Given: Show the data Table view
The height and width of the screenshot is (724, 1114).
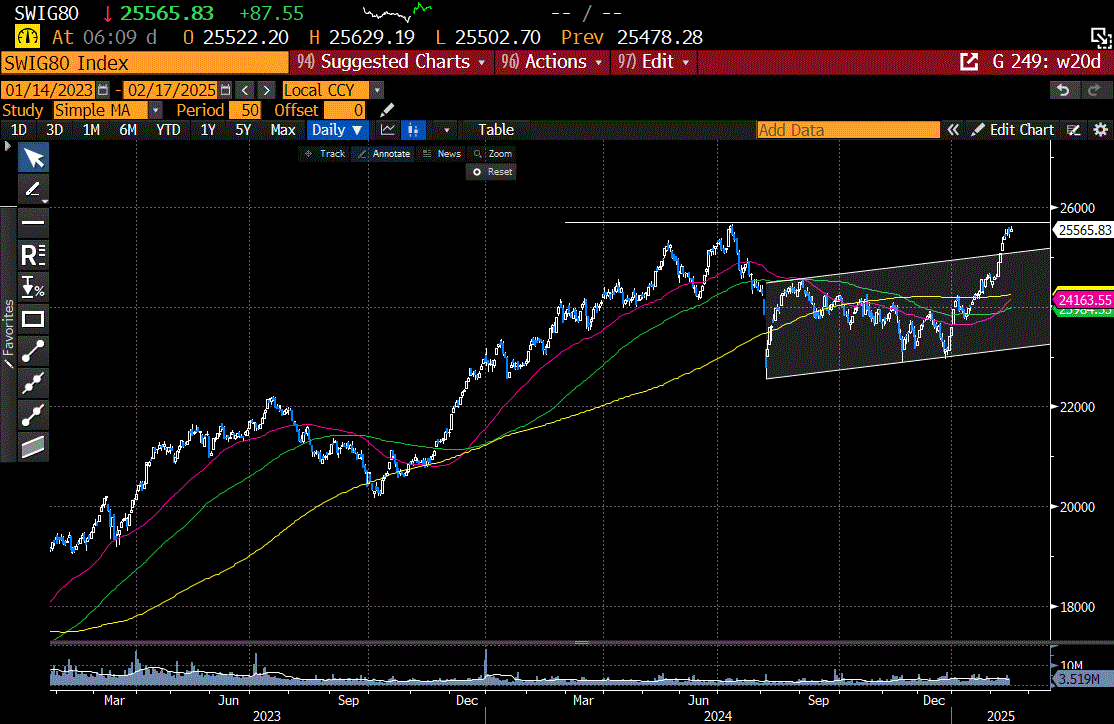Looking at the screenshot, I should tap(496, 130).
